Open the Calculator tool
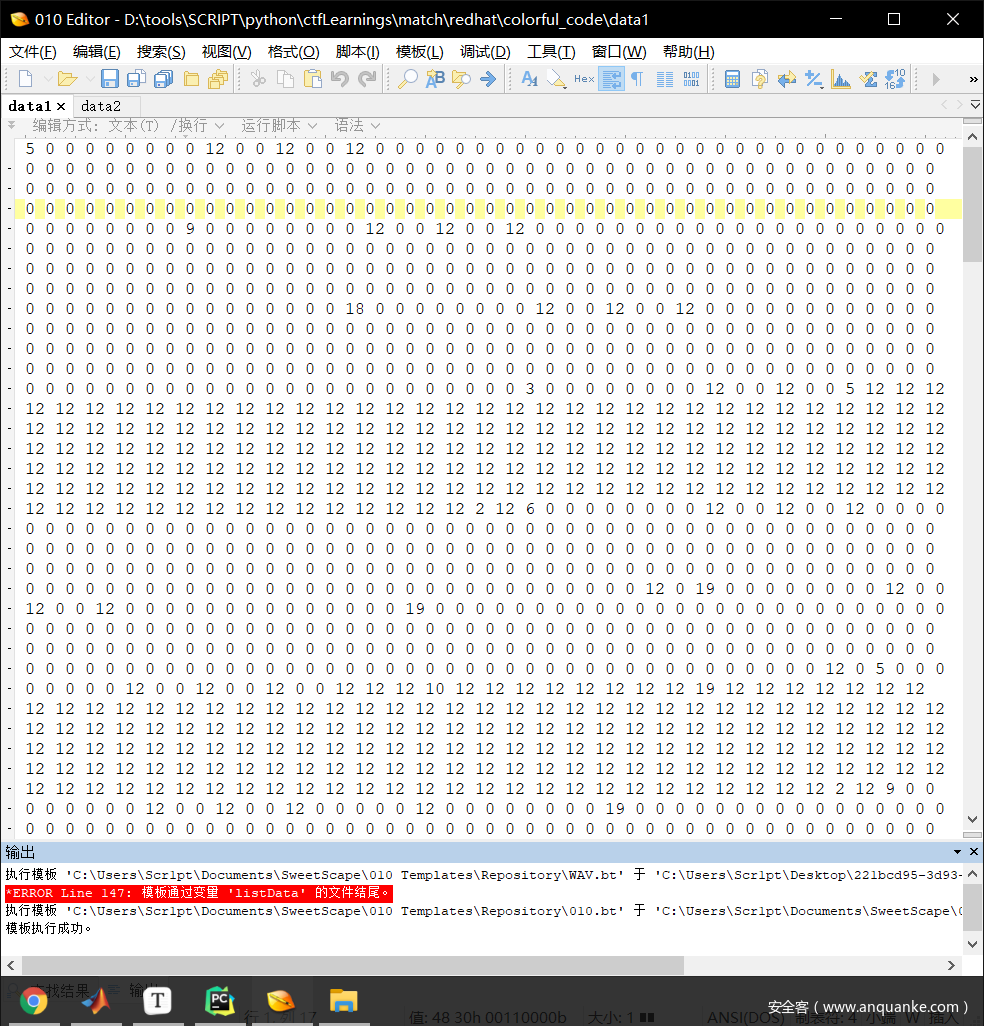This screenshot has width=984, height=1026. point(732,79)
